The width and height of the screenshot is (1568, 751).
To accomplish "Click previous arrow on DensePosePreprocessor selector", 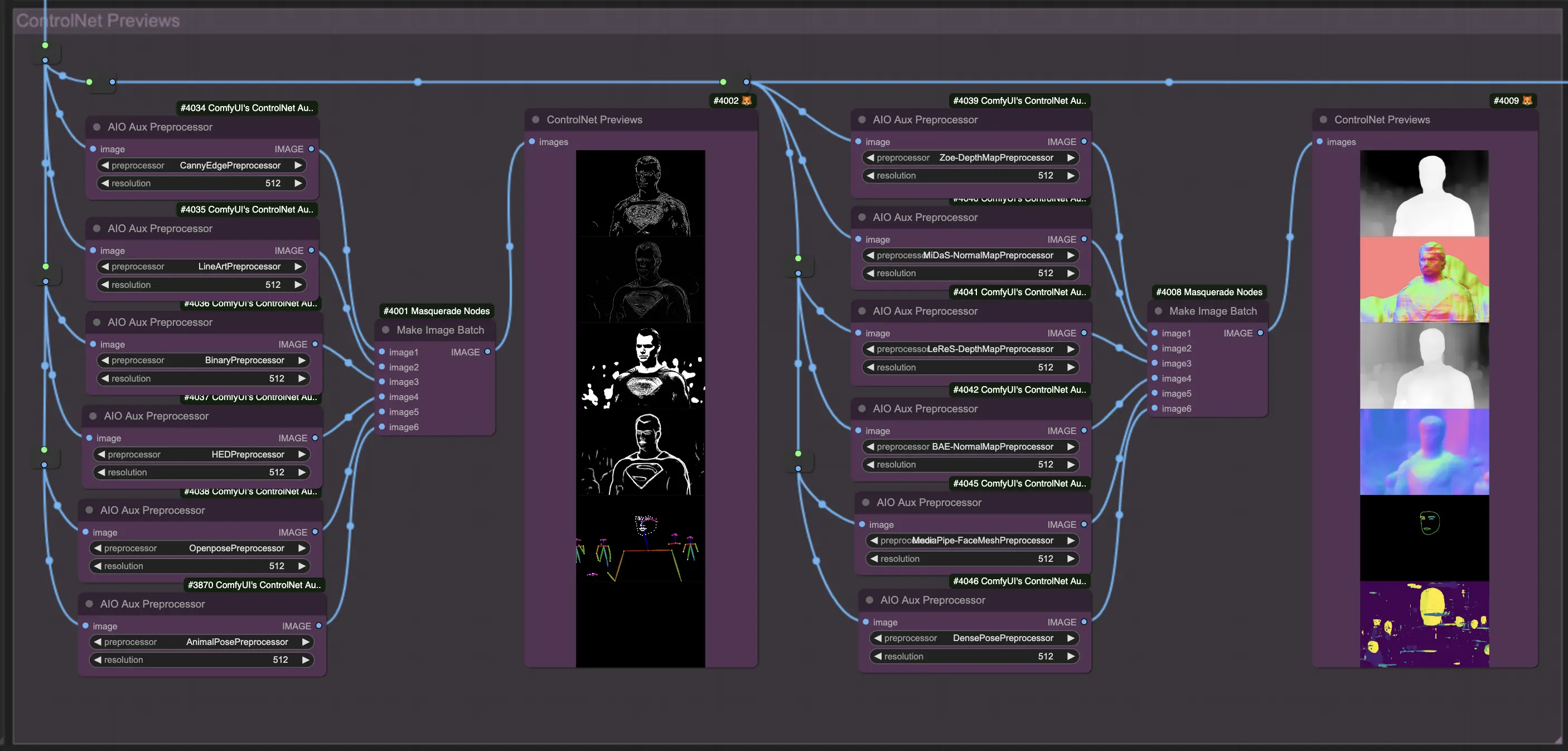I will [878, 638].
